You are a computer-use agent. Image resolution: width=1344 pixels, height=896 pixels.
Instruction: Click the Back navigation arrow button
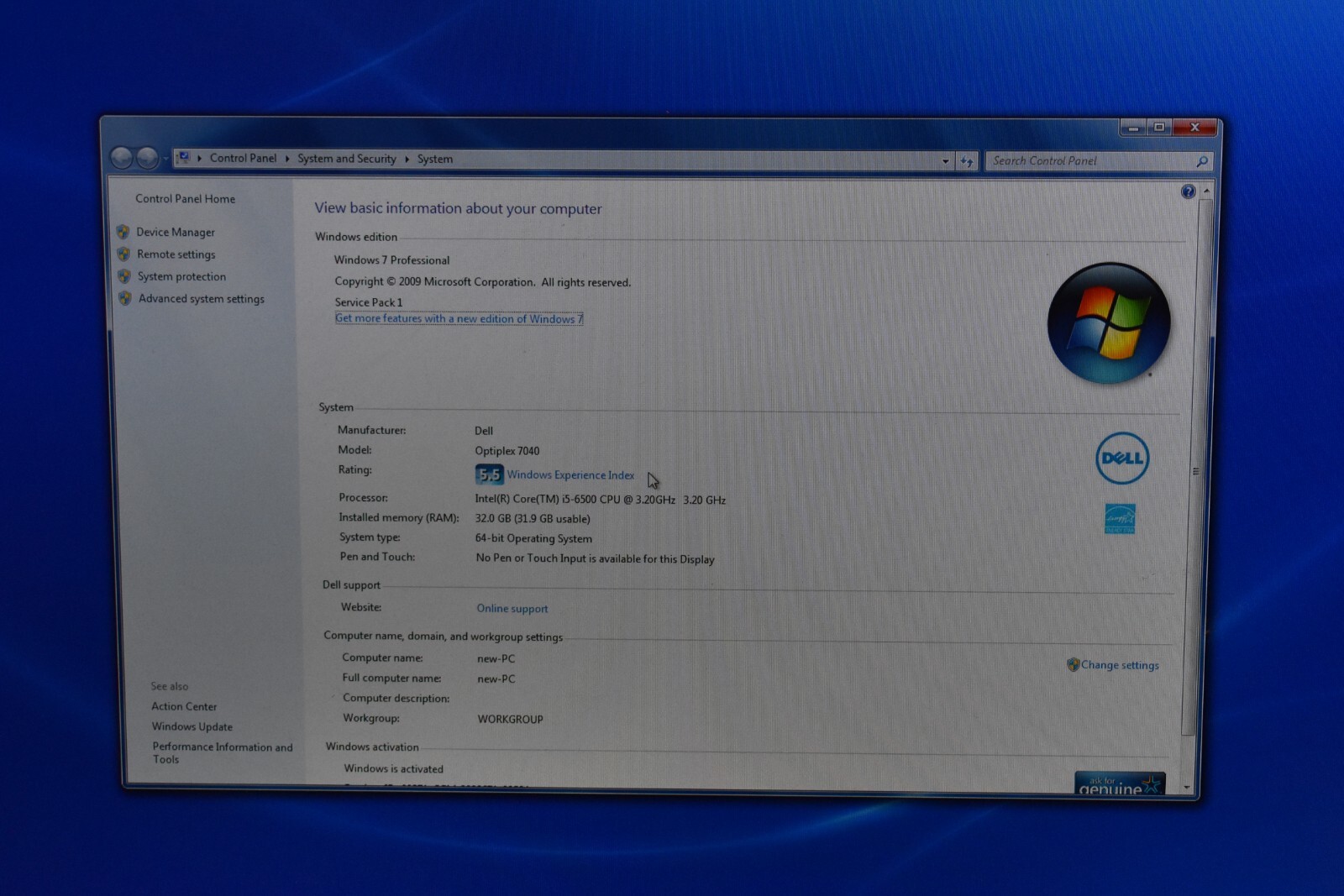tap(122, 157)
